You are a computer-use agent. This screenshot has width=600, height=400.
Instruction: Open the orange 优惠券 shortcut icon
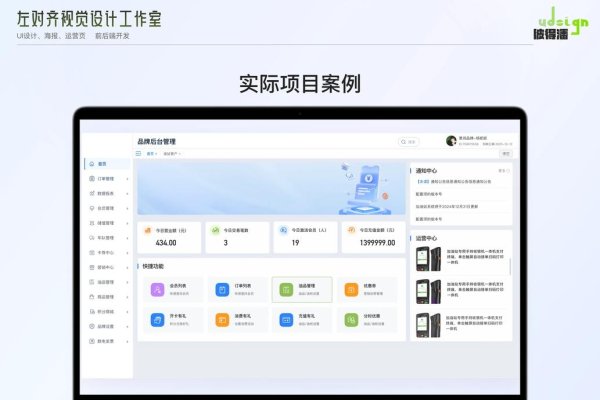click(x=351, y=290)
